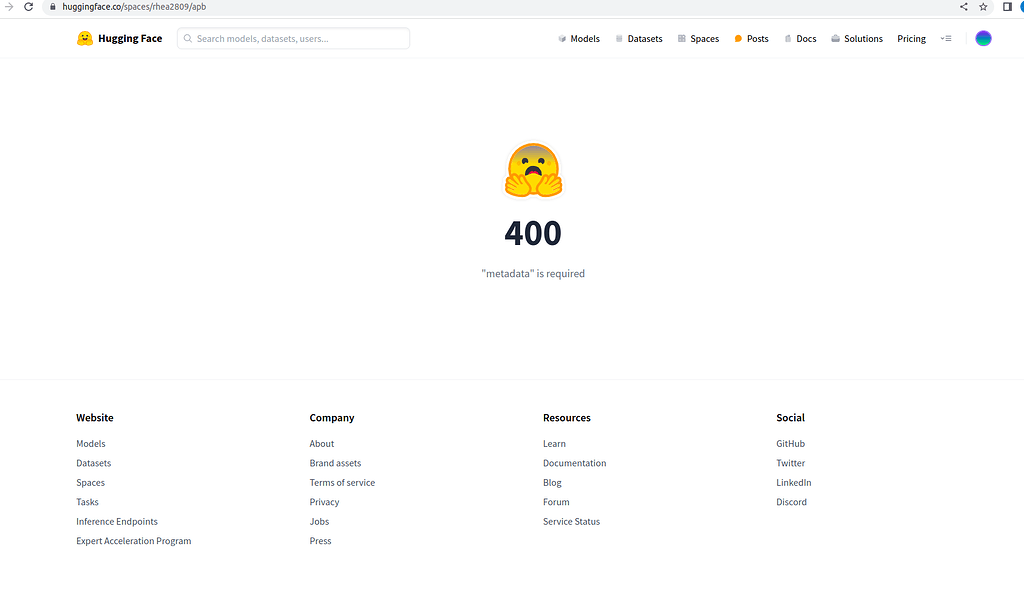Bookmark the page with the star icon
1024x590 pixels.
point(983,7)
